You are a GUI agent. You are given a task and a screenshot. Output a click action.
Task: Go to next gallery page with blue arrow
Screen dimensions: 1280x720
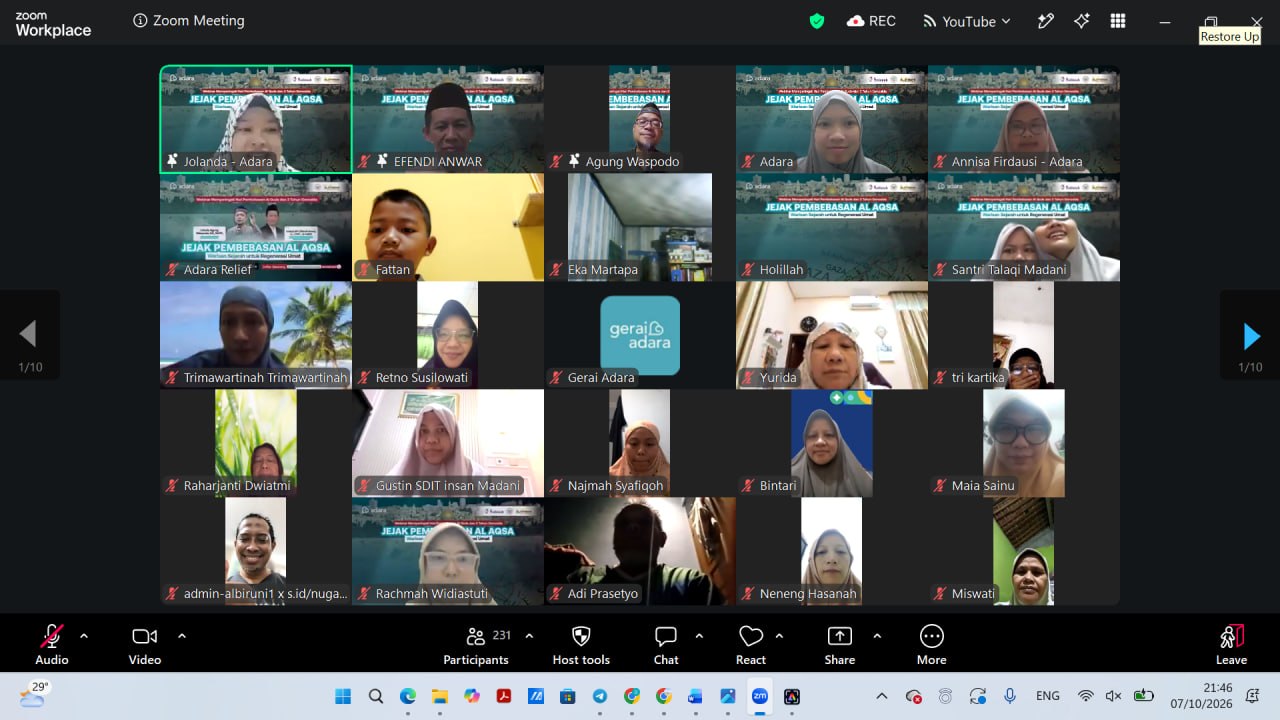coord(1250,336)
